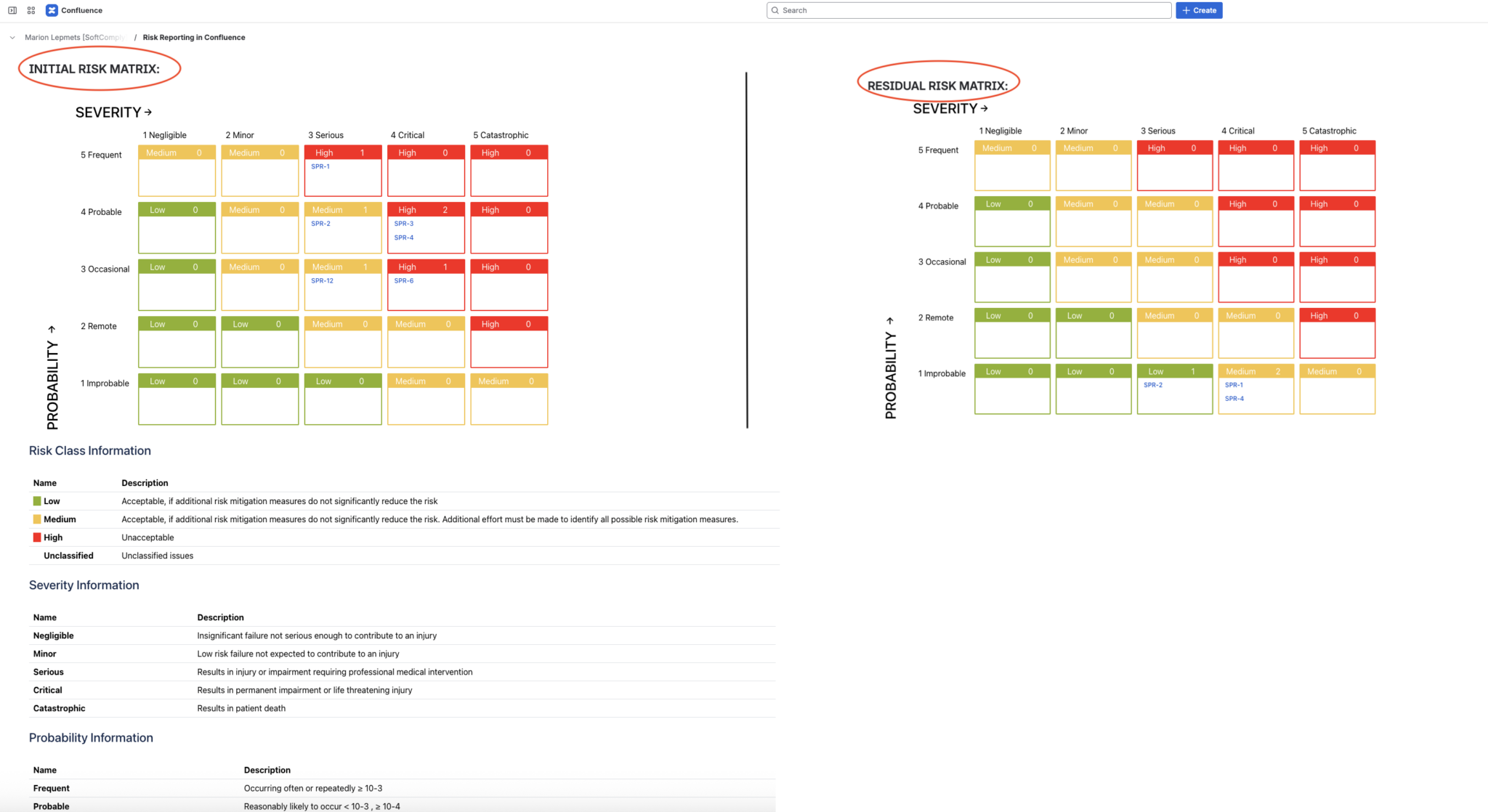
Task: Open SPR-6 in the Occasional Critical cell
Action: pyautogui.click(x=404, y=280)
